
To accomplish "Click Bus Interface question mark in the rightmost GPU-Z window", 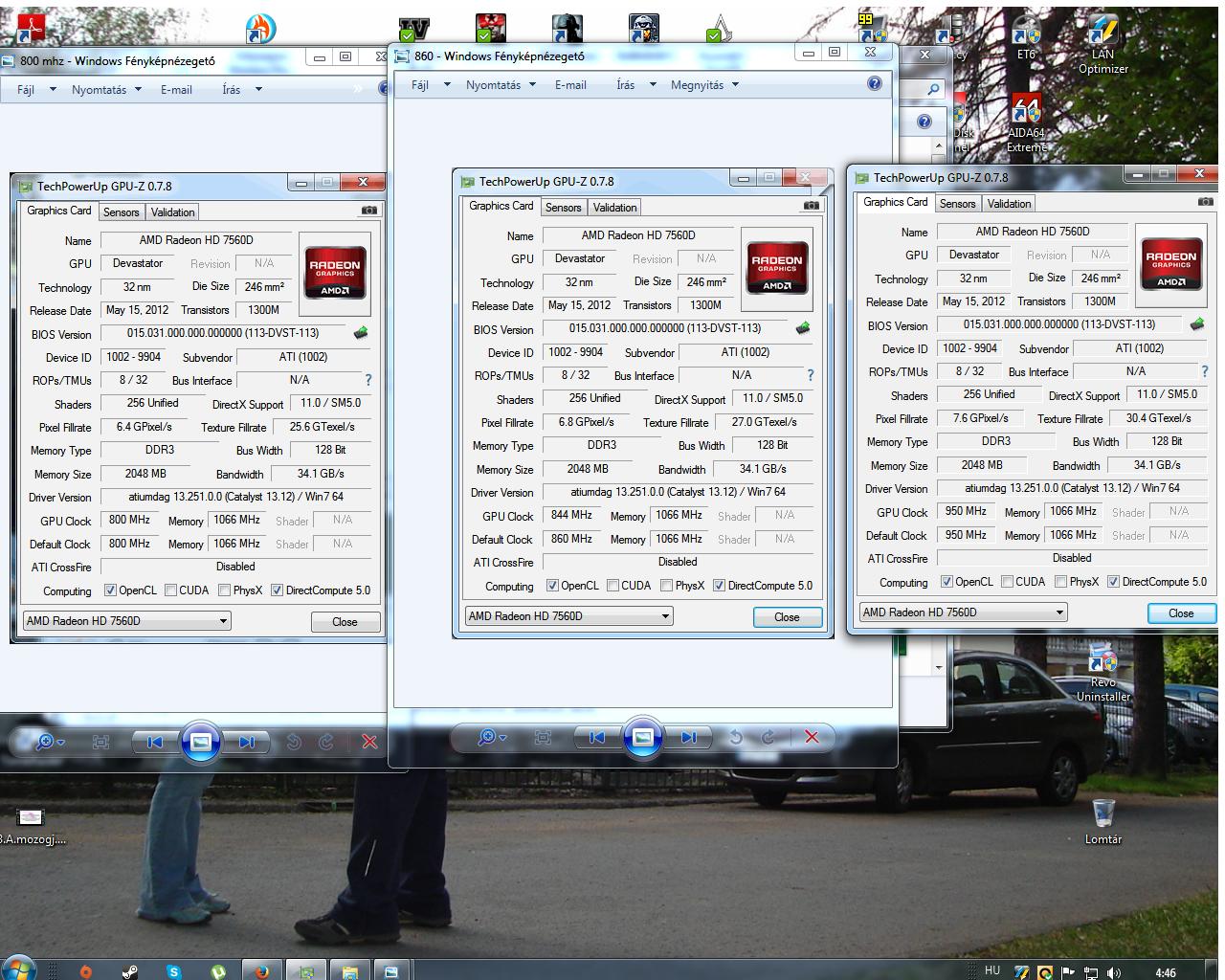I will (1205, 371).
